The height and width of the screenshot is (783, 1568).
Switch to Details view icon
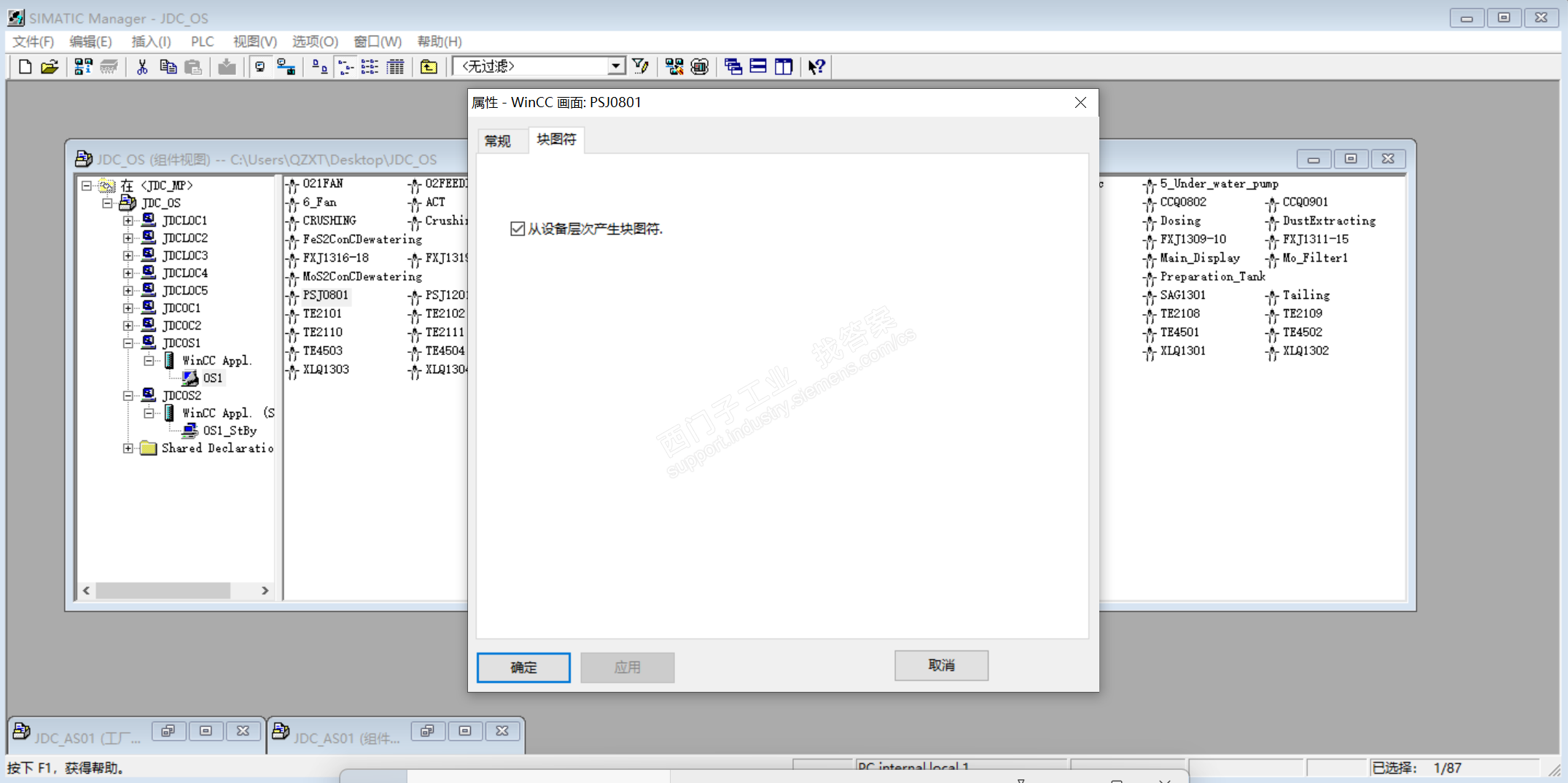395,67
